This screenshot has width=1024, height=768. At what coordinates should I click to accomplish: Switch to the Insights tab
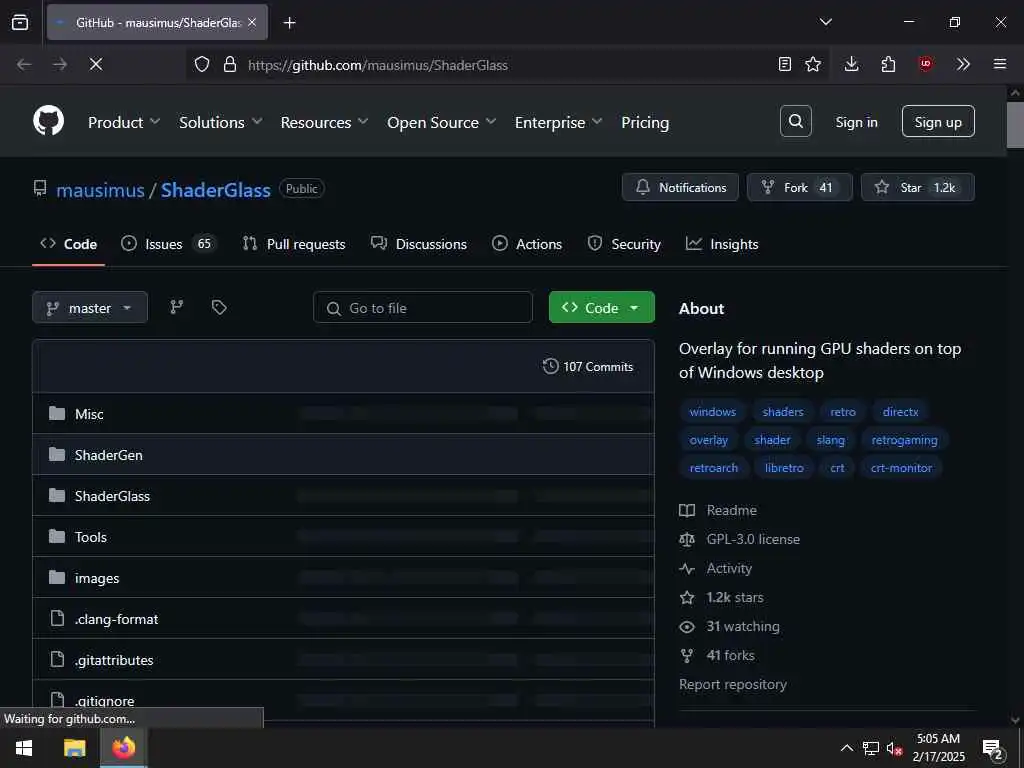(722, 244)
